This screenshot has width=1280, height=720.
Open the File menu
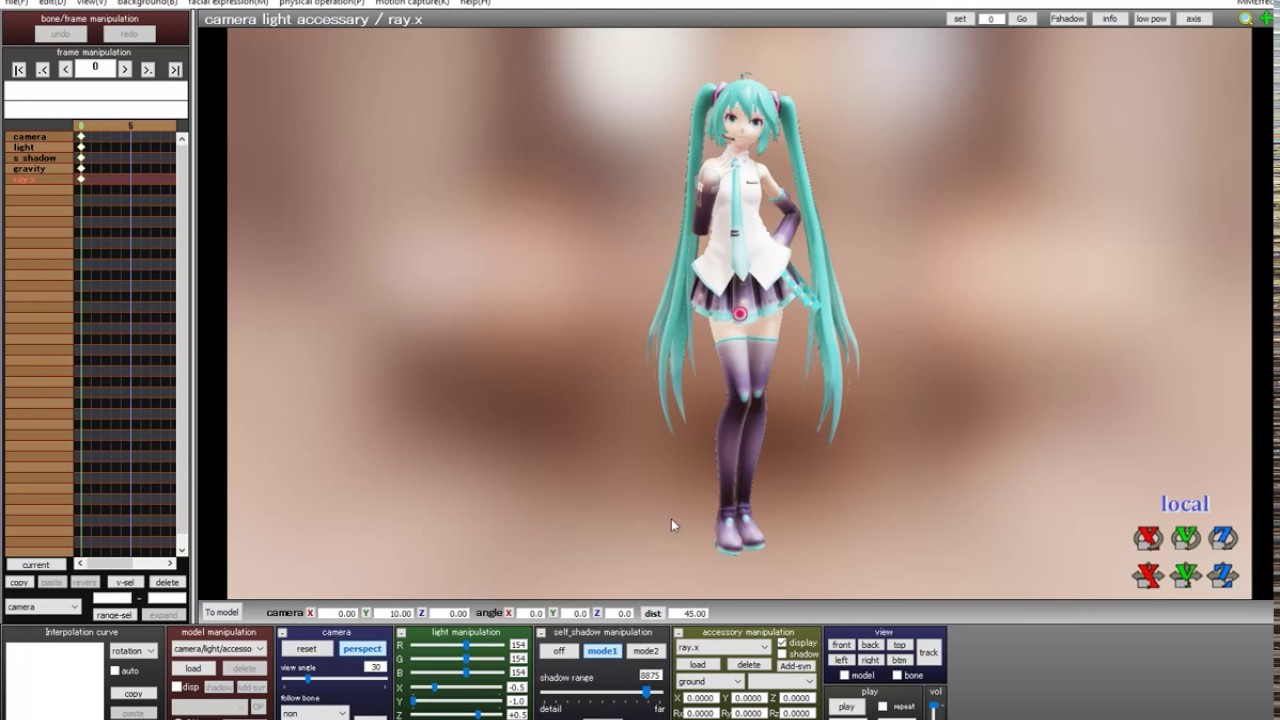click(15, 3)
